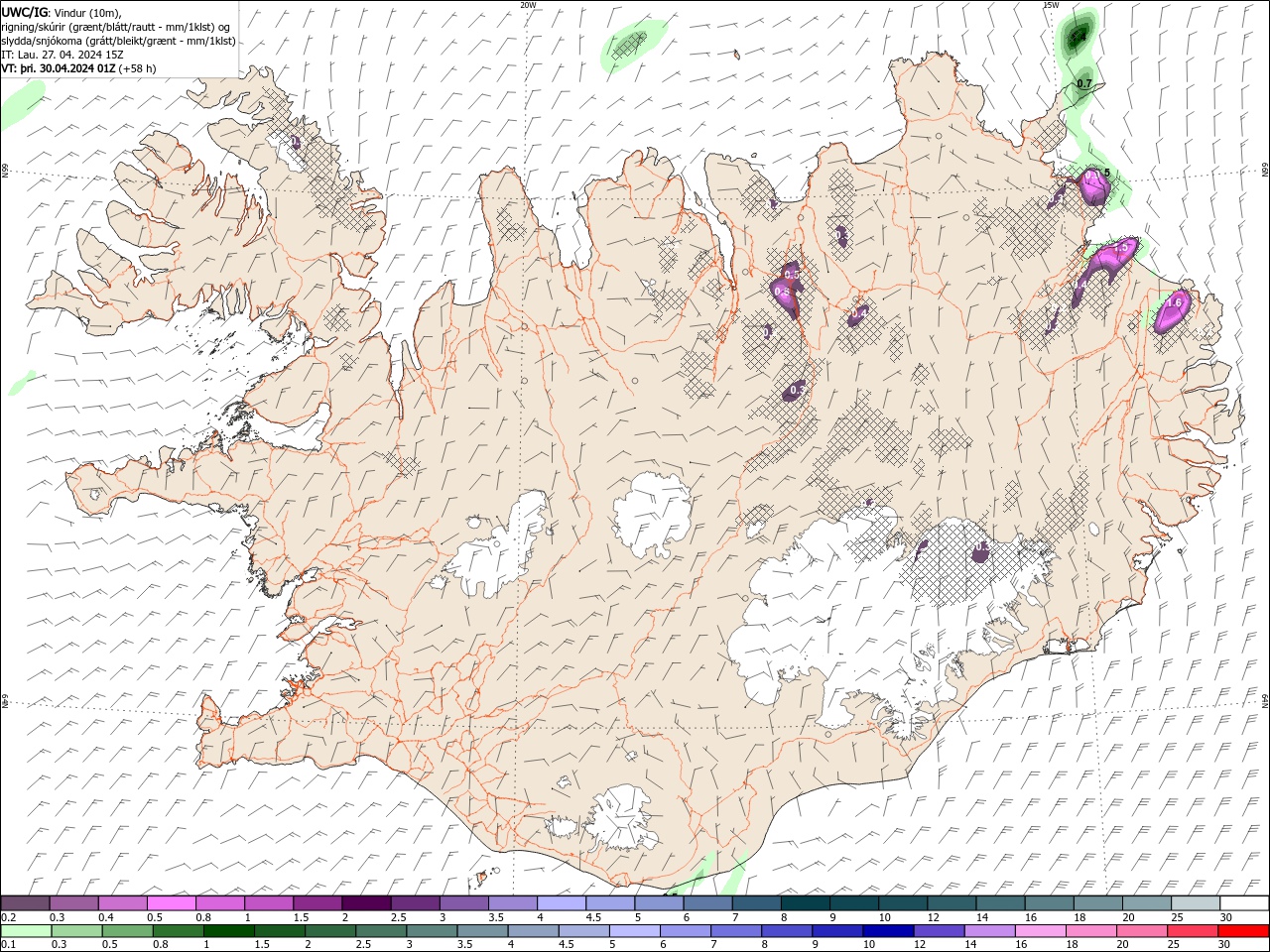Click the rain scale swatch between 0.5 and 0.8
This screenshot has height=952, width=1270.
(128, 931)
